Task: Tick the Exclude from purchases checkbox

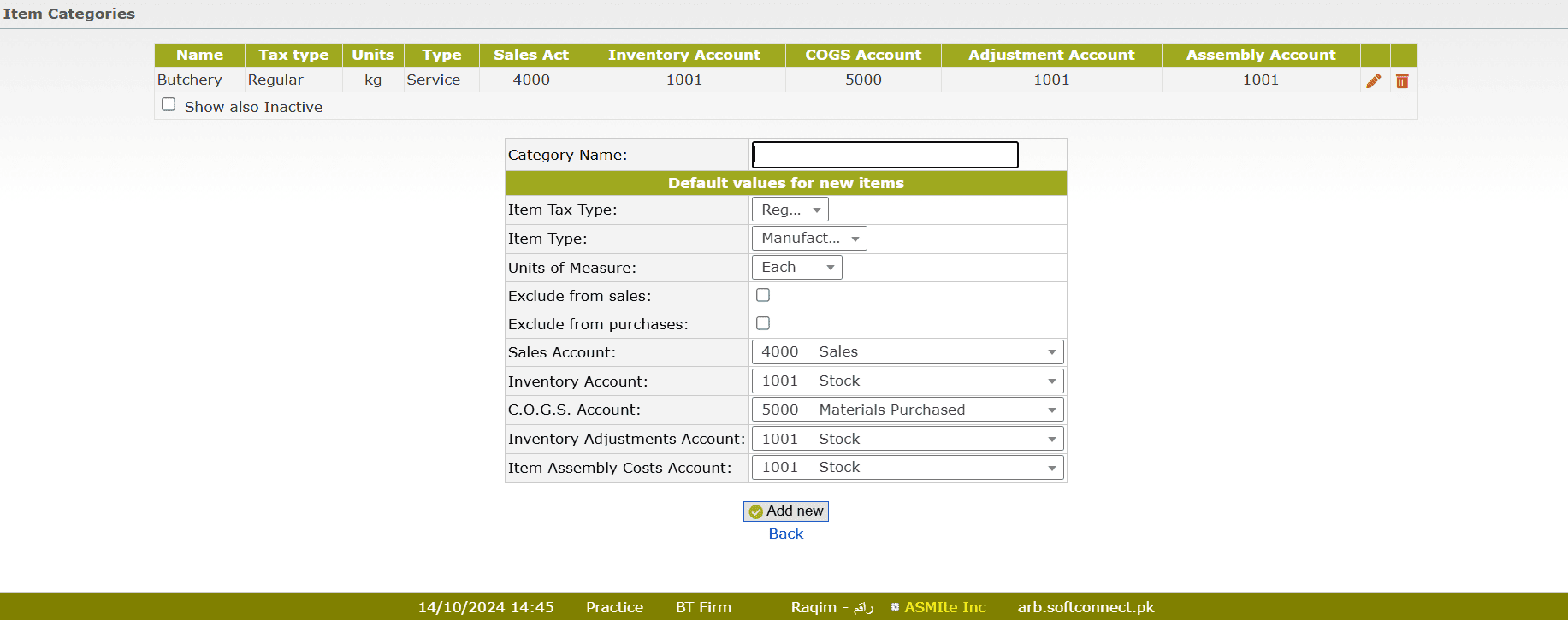Action: (763, 323)
